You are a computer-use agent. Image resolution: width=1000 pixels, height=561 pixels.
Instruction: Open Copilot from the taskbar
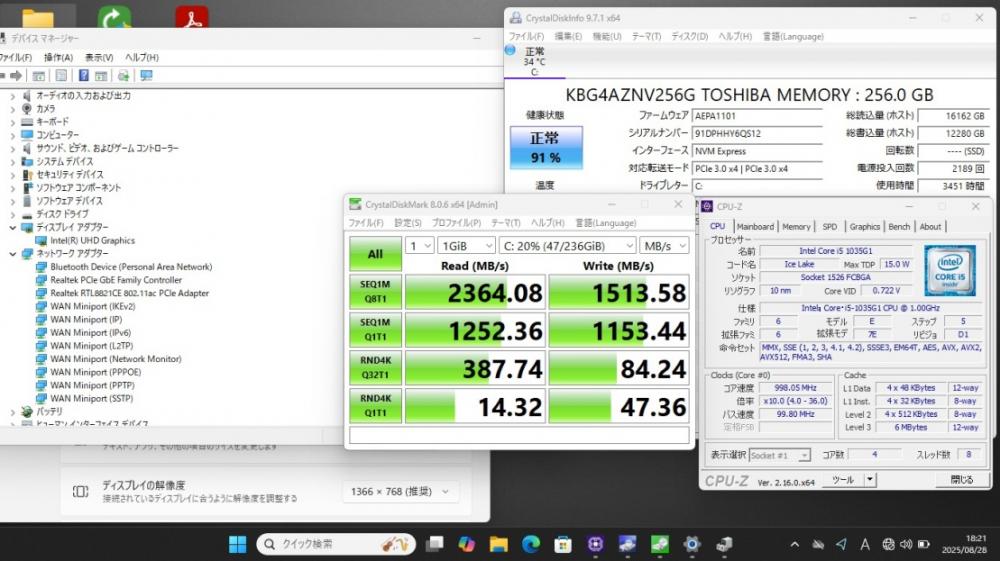pos(466,544)
